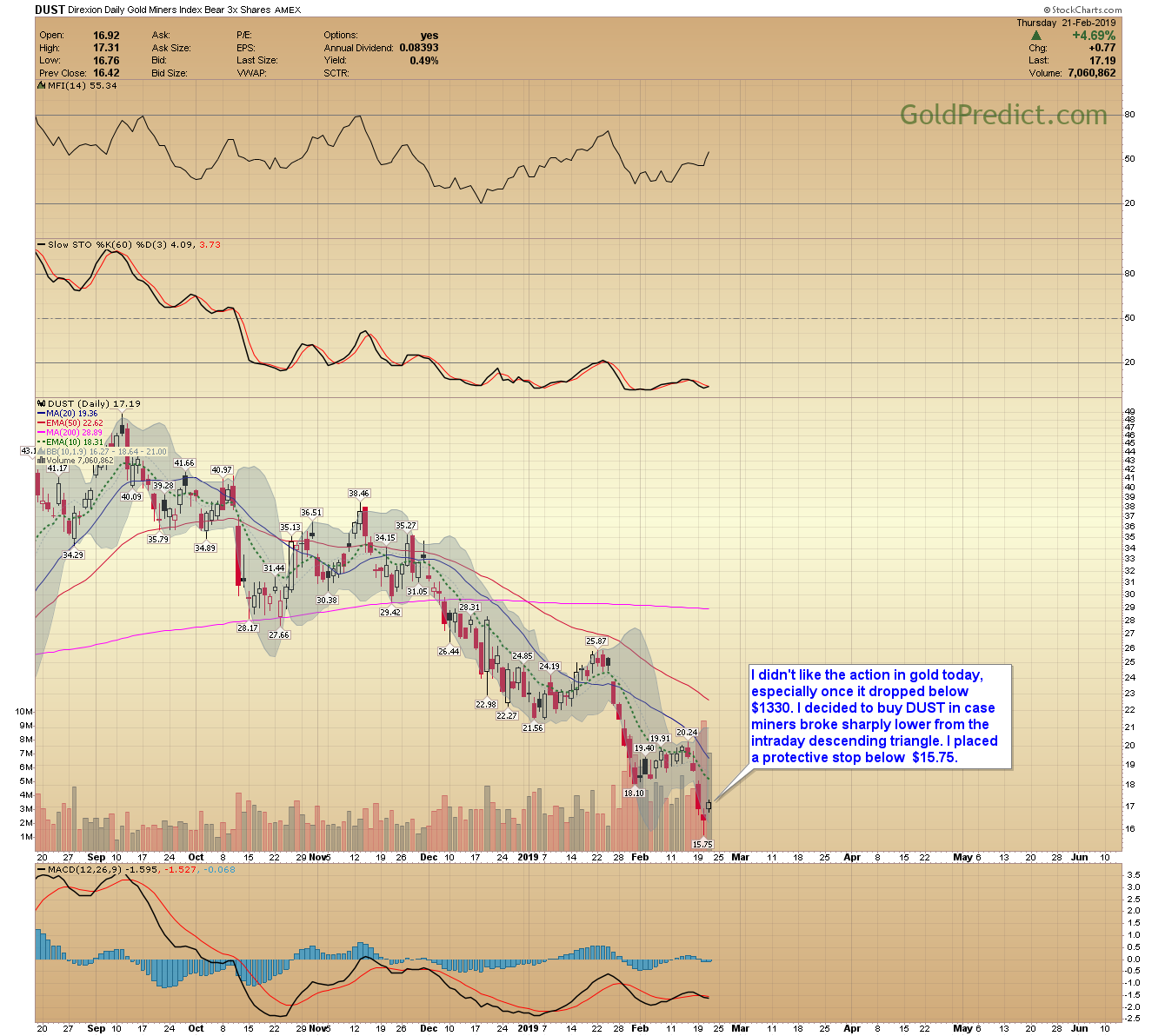
Task: Click the Low value 16.76
Action: [106, 61]
